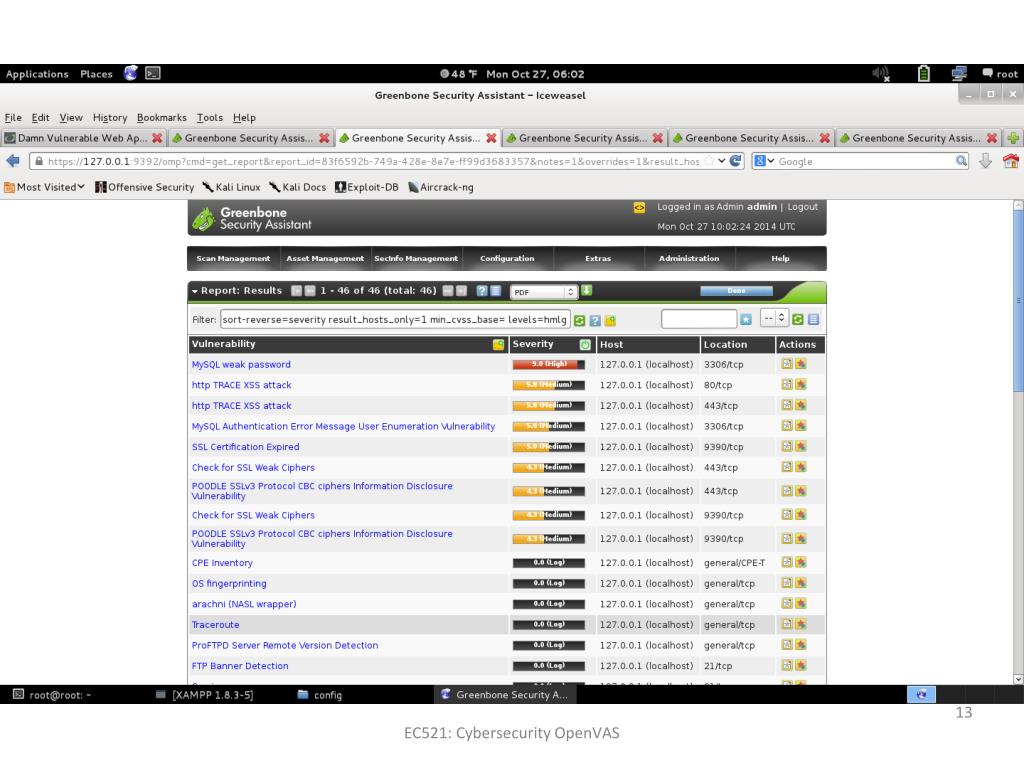
Task: Open the Extras menu
Action: [598, 259]
